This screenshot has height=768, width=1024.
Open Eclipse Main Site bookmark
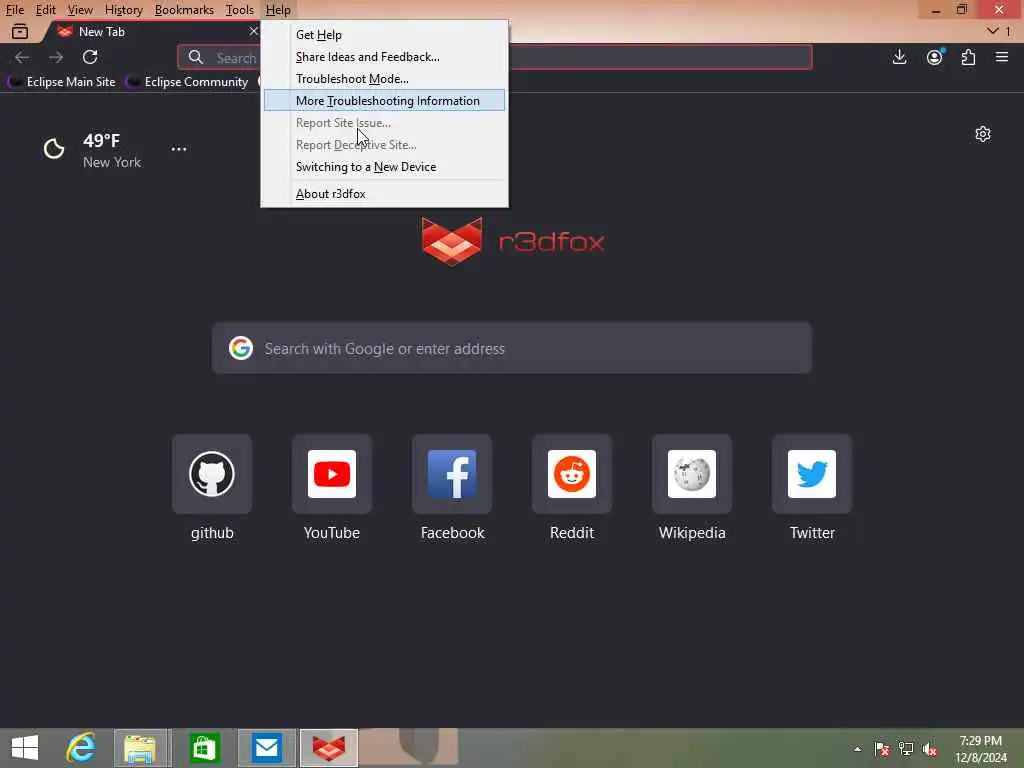click(61, 82)
